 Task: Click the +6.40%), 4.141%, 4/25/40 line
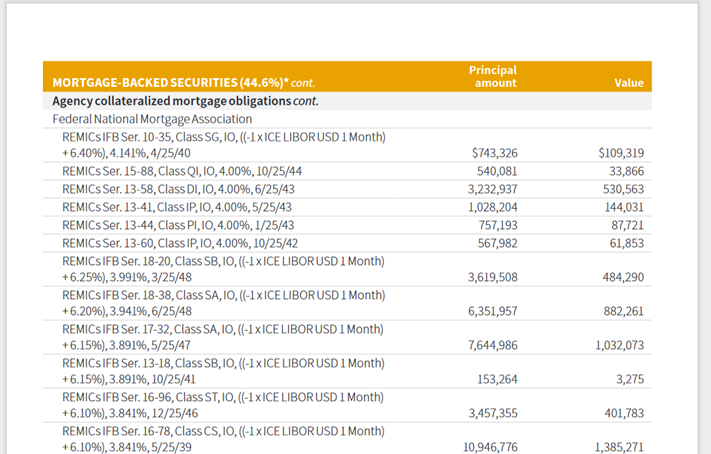(x=127, y=153)
